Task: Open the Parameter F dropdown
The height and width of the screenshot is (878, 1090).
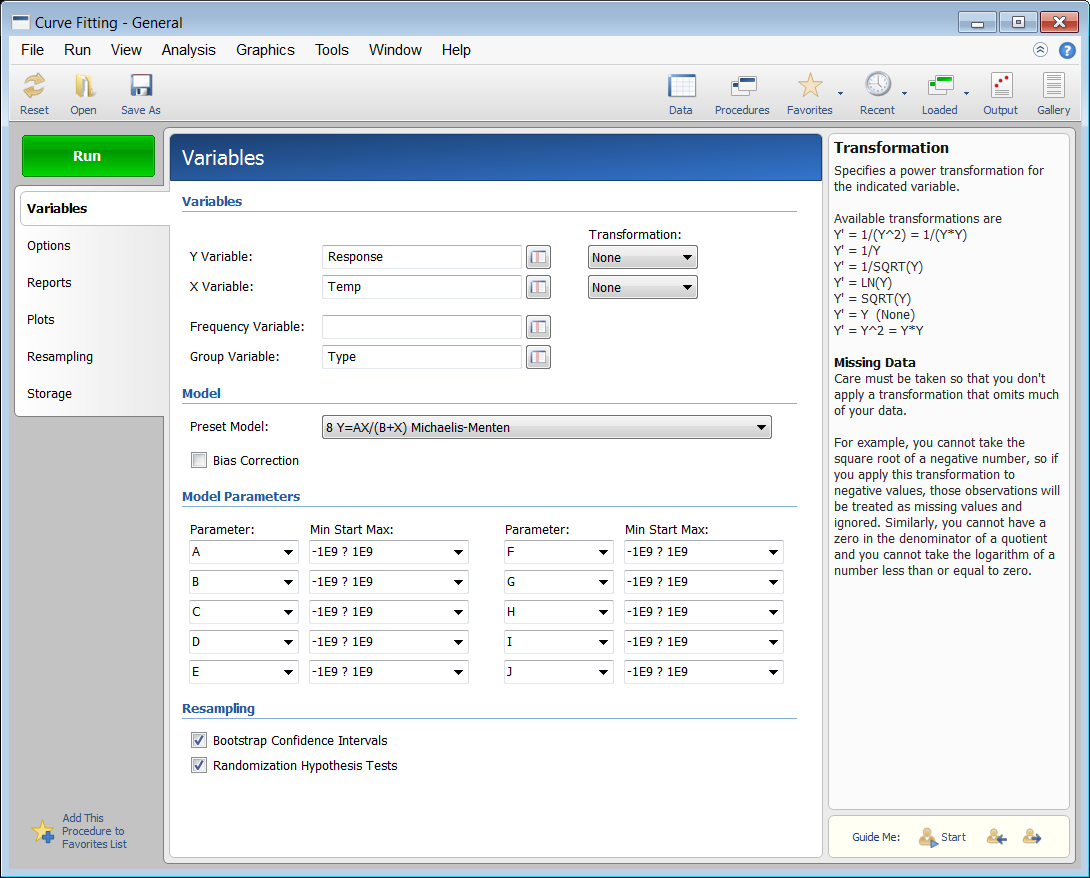Action: (559, 552)
